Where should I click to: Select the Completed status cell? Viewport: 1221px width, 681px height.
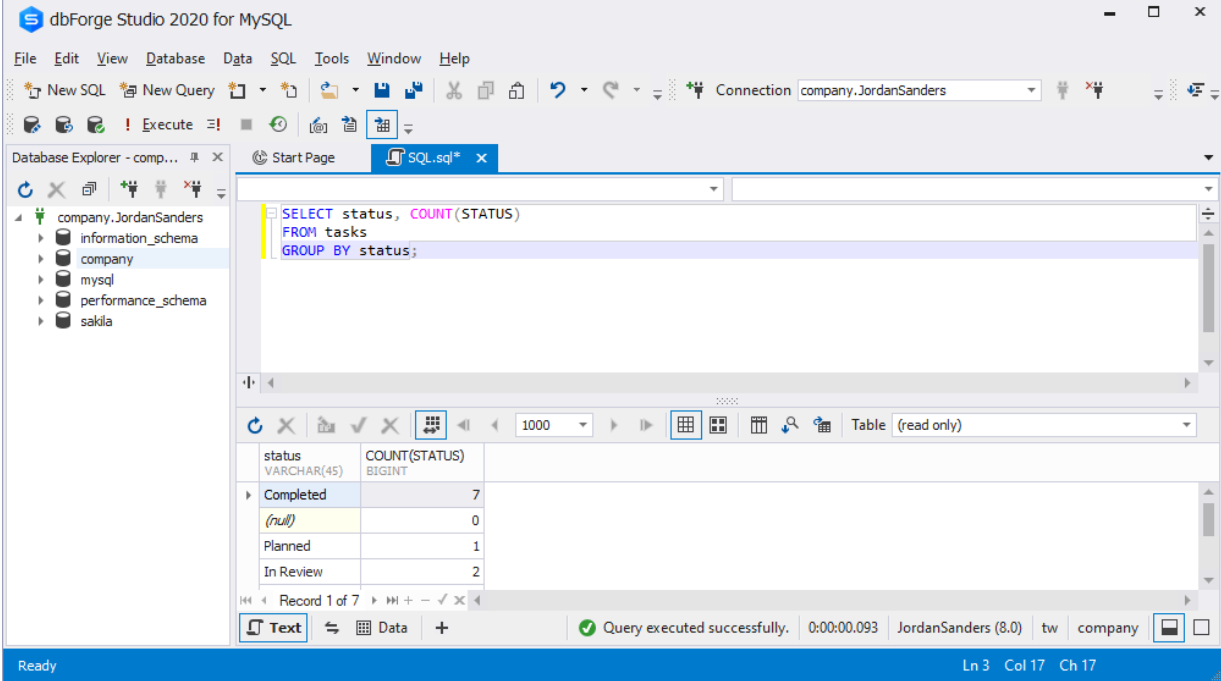pos(310,495)
